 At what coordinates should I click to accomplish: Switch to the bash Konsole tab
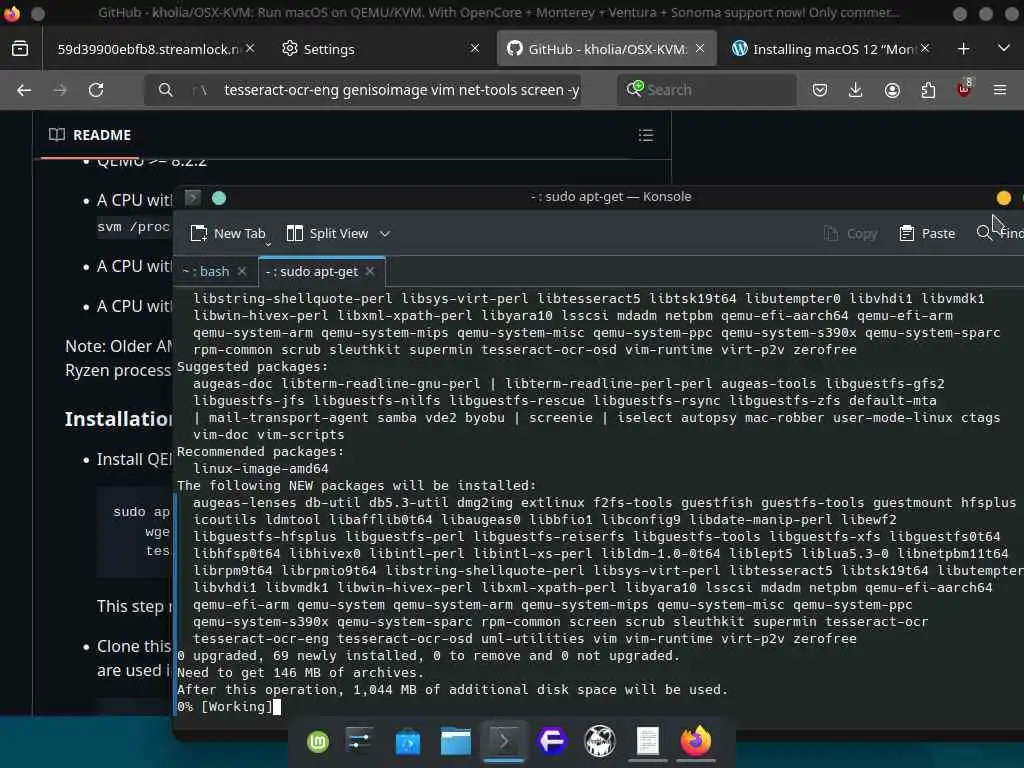[x=206, y=271]
